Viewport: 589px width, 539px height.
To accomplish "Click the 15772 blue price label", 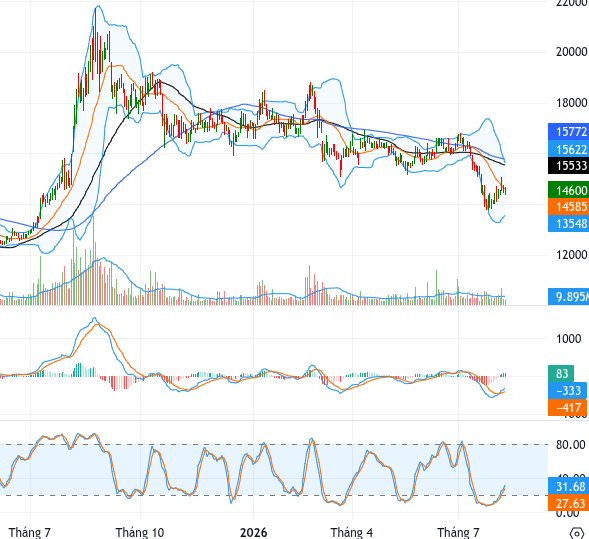I will pos(568,132).
